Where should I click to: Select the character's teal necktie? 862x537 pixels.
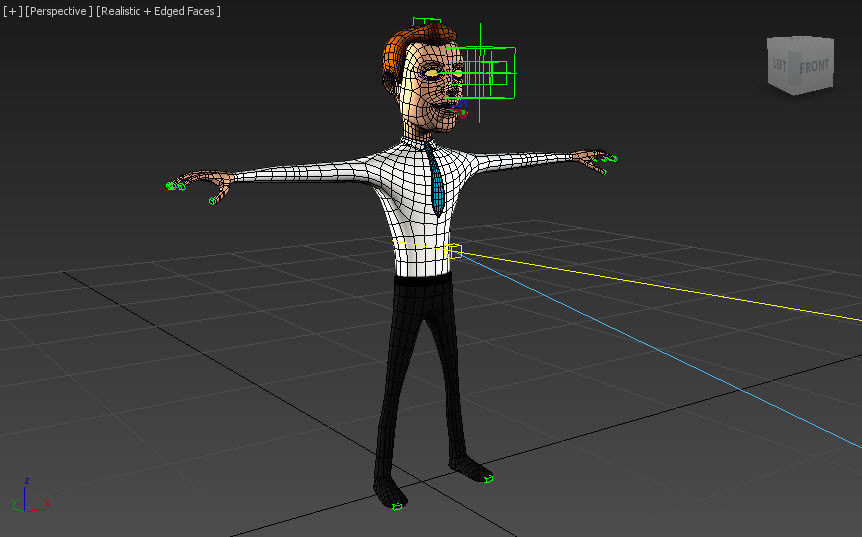435,179
